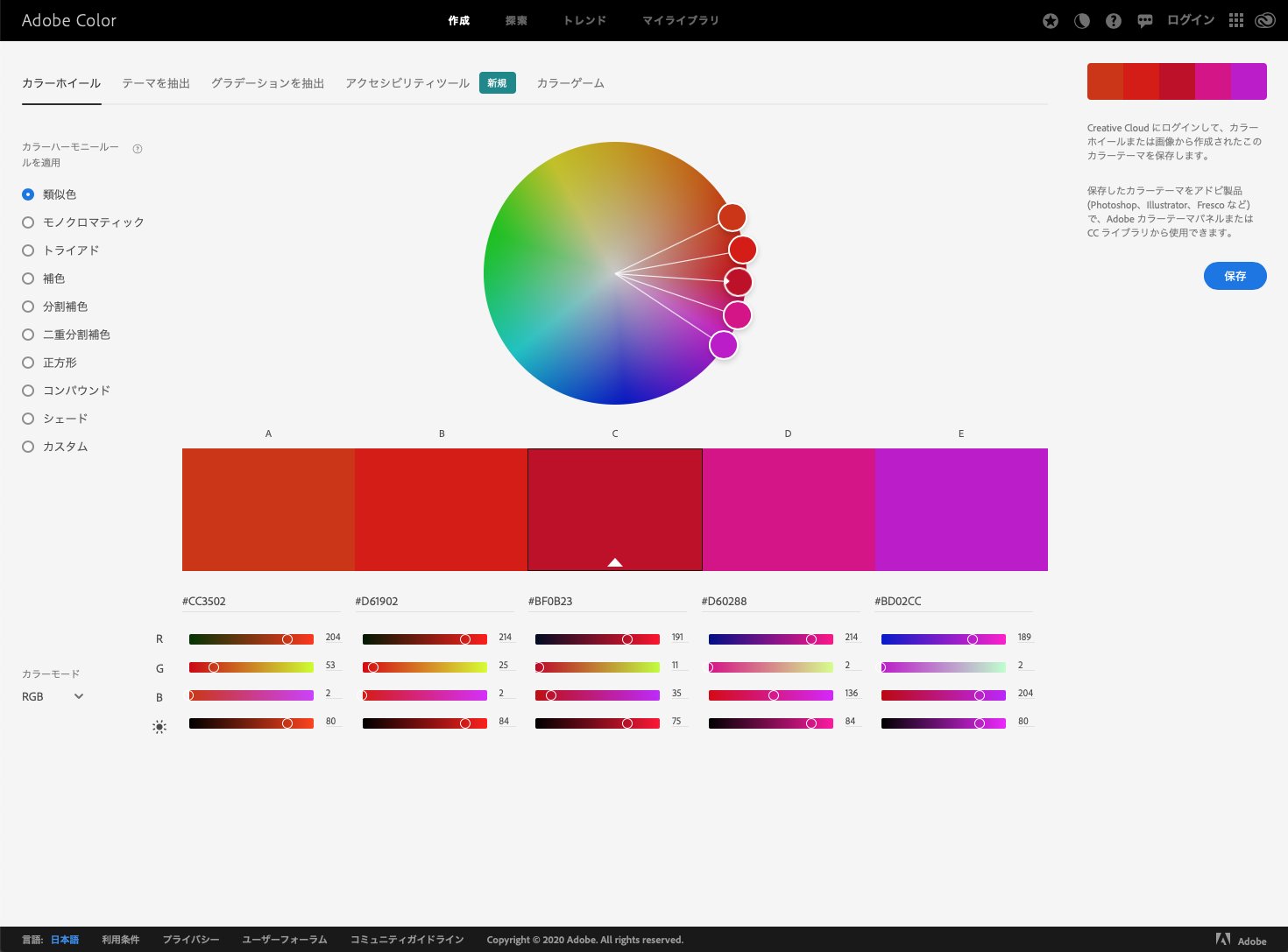The image size is (1288, 952).
Task: Click the Creative Cloud icon
Action: pos(1265,21)
